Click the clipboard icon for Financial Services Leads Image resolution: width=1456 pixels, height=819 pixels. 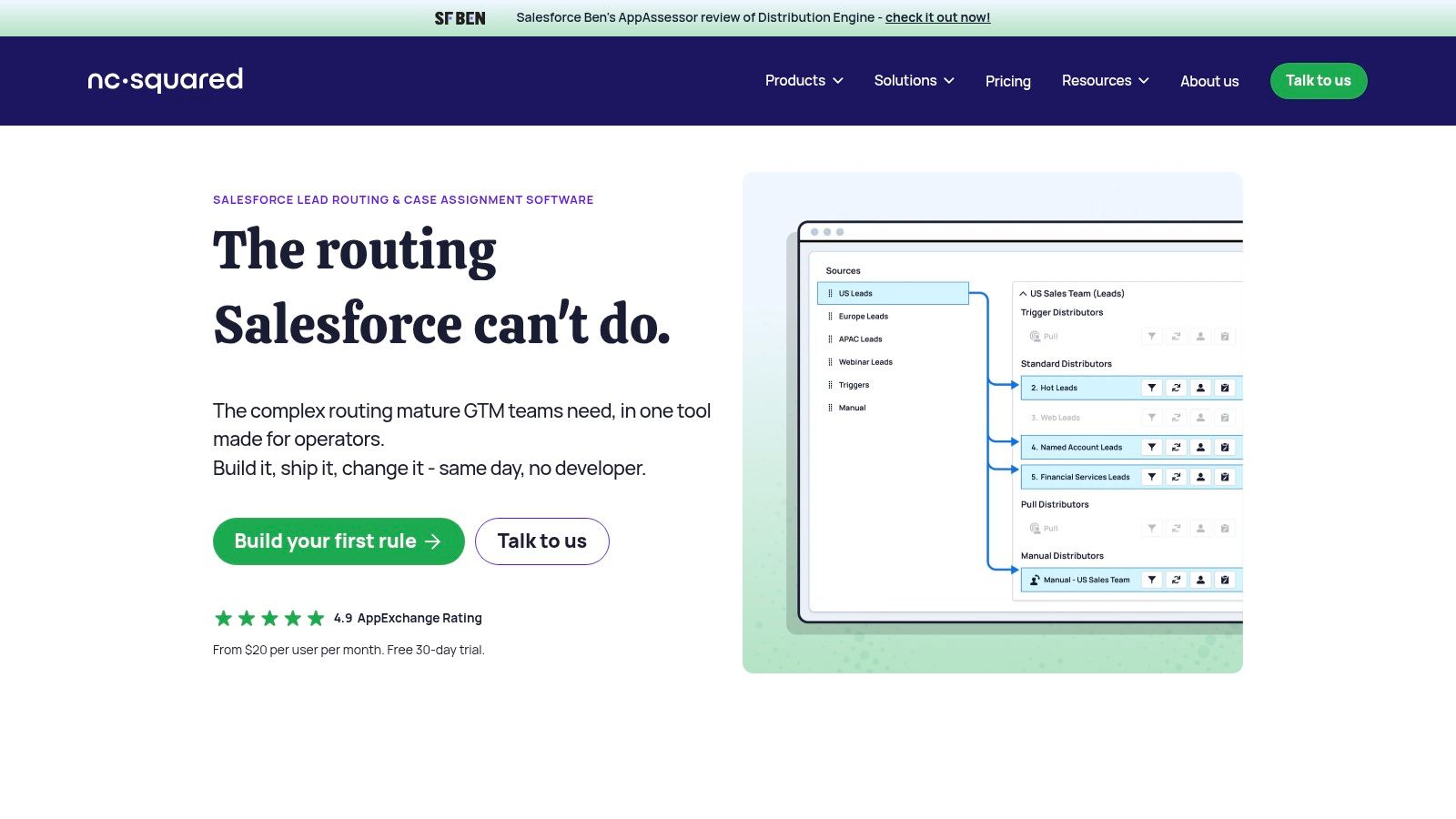point(1225,477)
